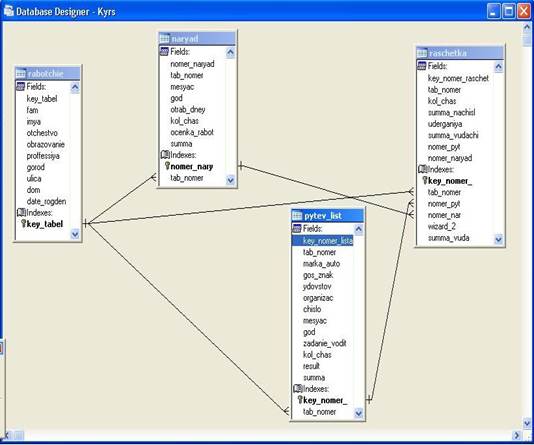
Task: Select the bold key_tabel index entry
Action: pyautogui.click(x=45, y=224)
